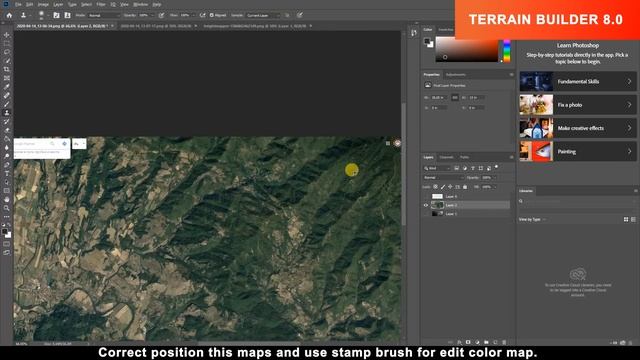
Task: Select the Path Selection tool
Action: click(7, 182)
